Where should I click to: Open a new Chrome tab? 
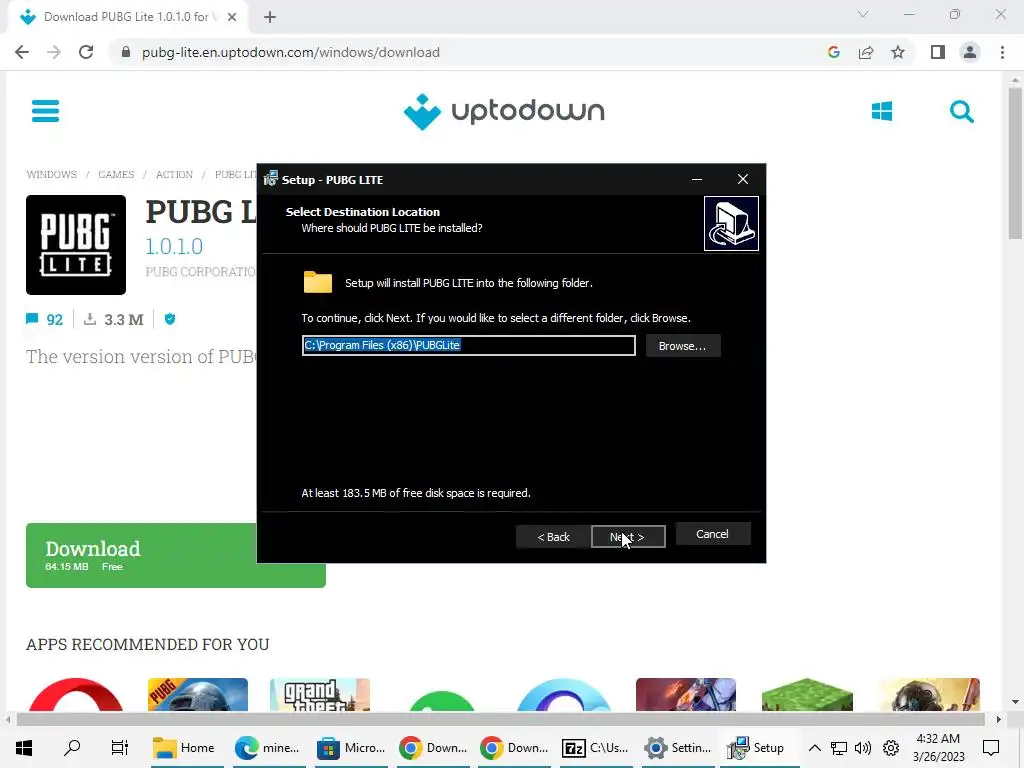(x=270, y=17)
